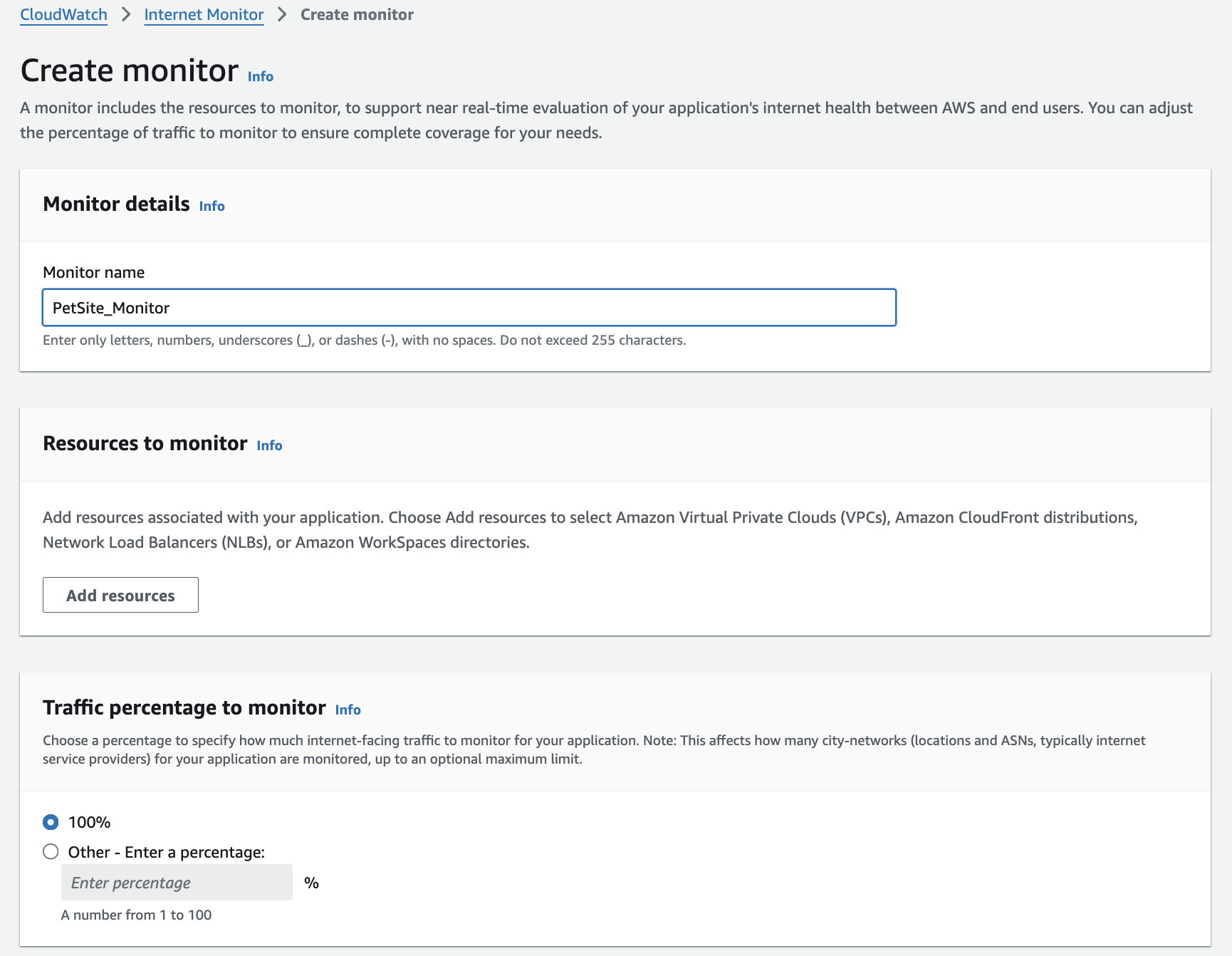
Task: Open the Monitor details Info help
Action: click(212, 206)
